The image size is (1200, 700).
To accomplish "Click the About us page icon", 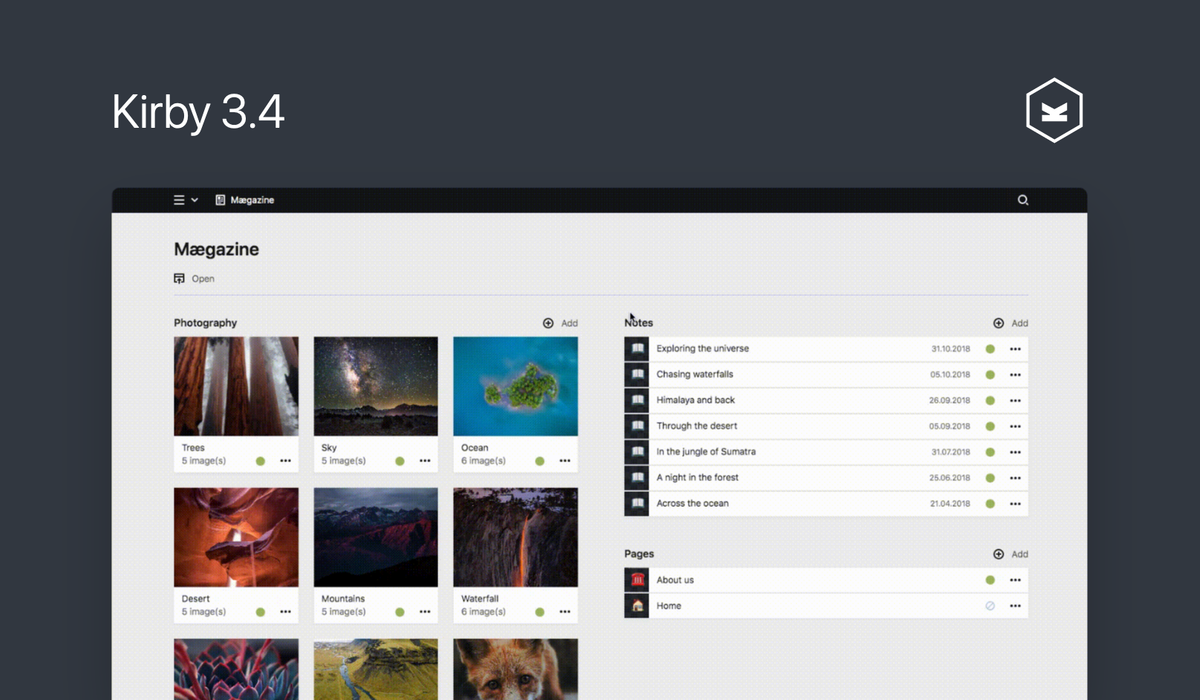I will pos(637,580).
